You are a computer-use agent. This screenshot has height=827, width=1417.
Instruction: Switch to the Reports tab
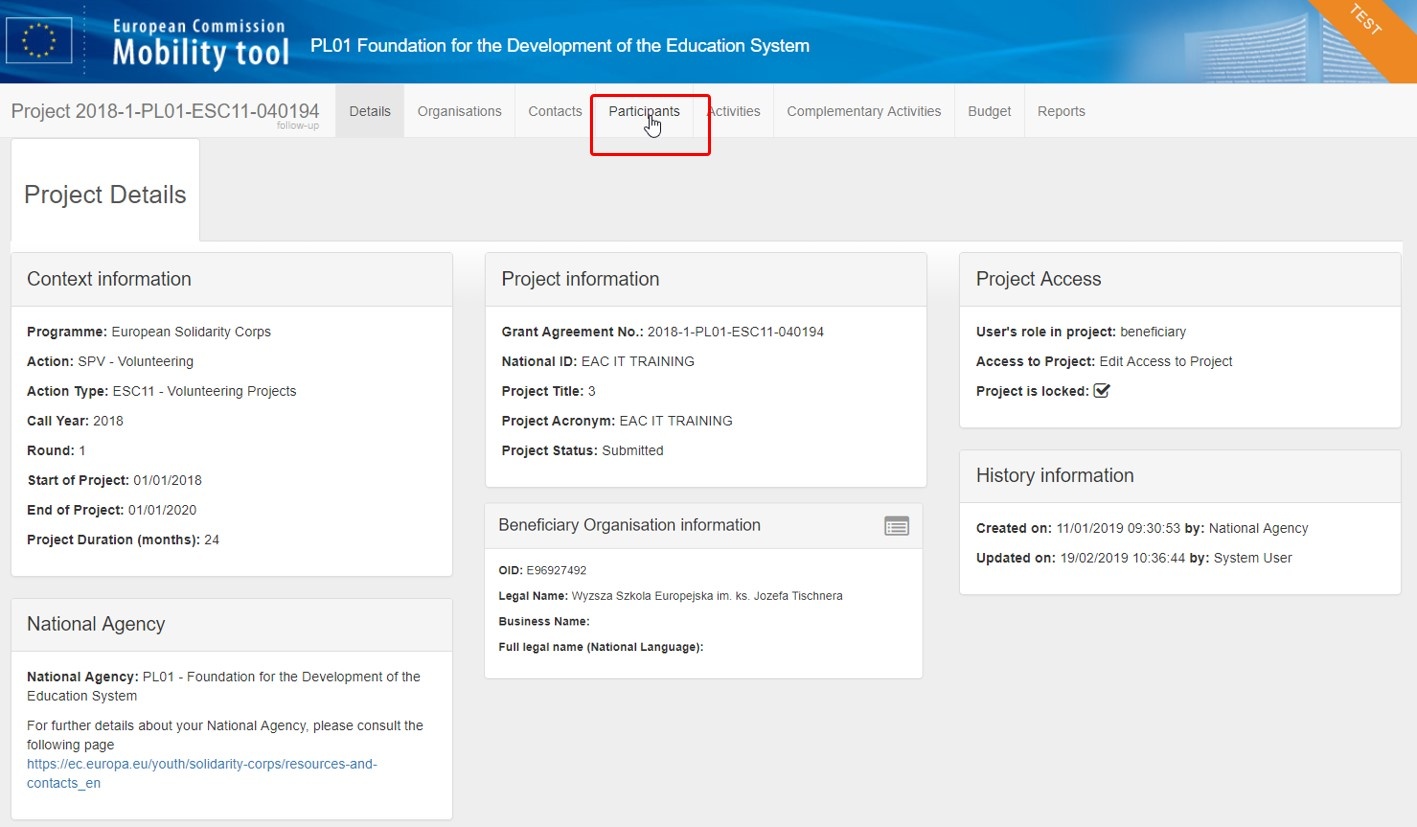1061,111
